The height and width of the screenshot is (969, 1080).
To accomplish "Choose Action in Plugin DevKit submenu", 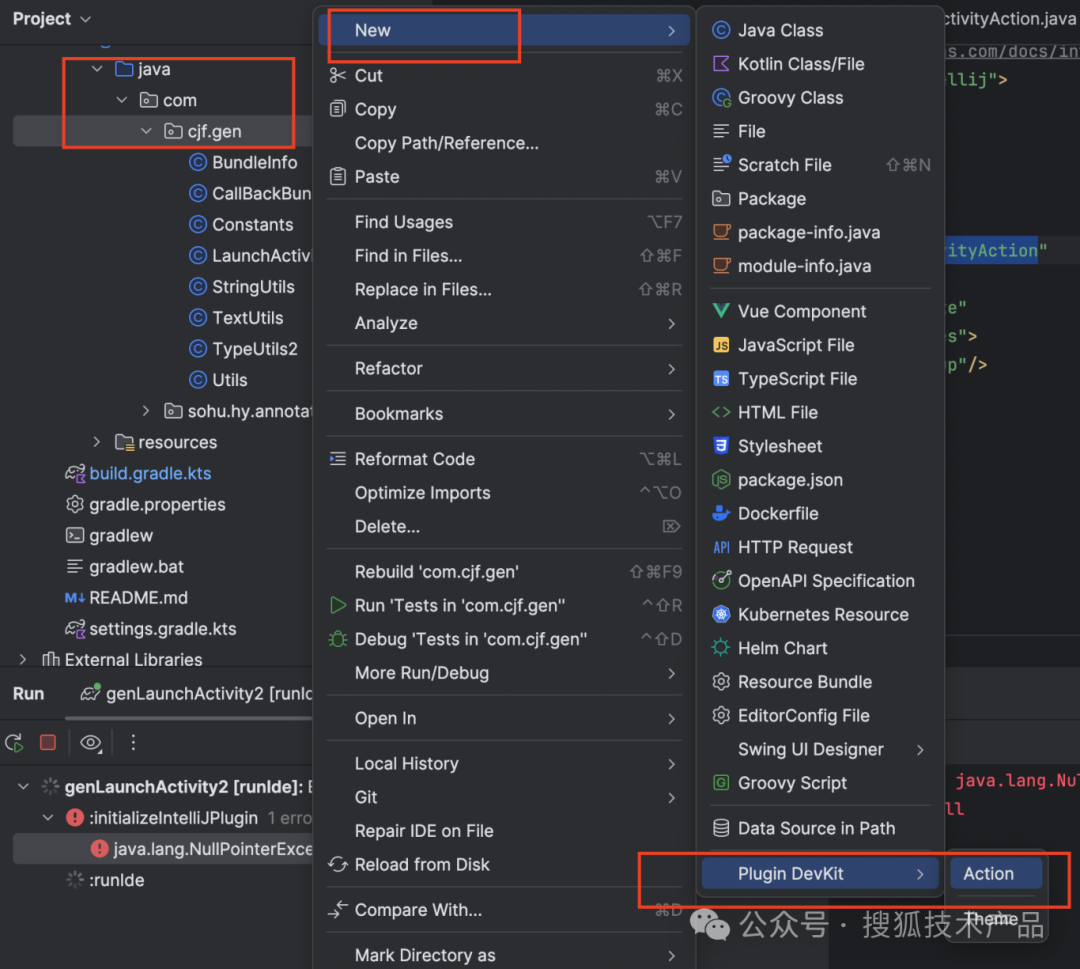I will 996,873.
